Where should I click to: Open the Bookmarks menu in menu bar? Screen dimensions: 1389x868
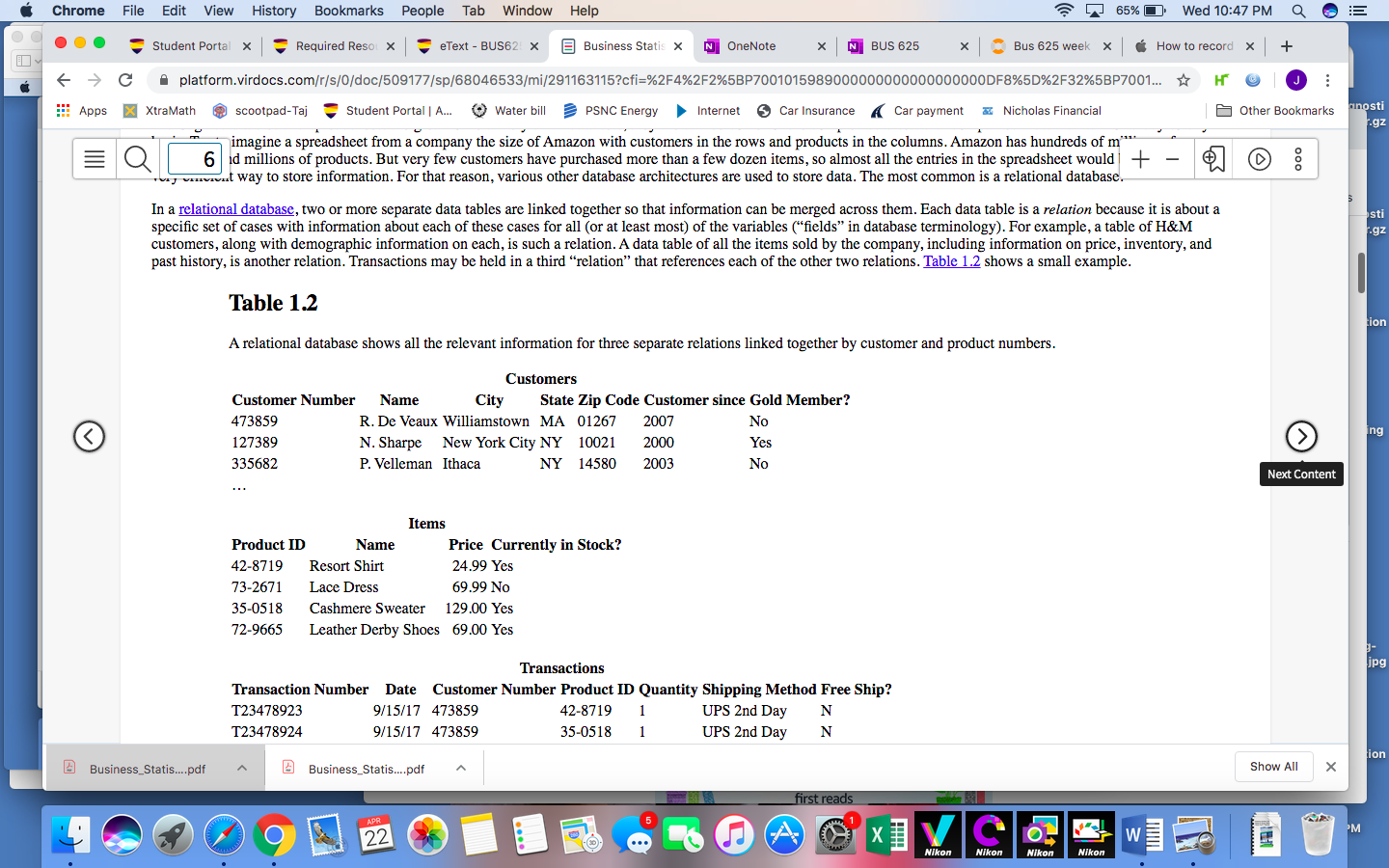348,11
